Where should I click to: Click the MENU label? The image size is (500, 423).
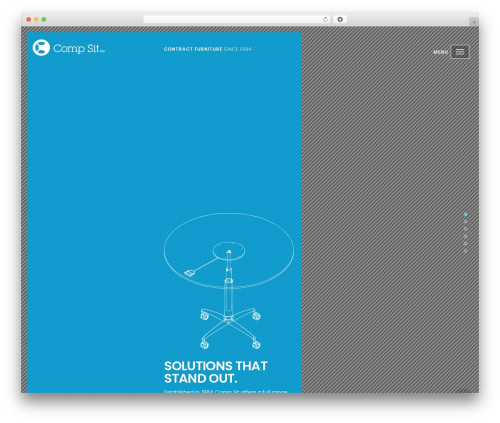[440, 52]
